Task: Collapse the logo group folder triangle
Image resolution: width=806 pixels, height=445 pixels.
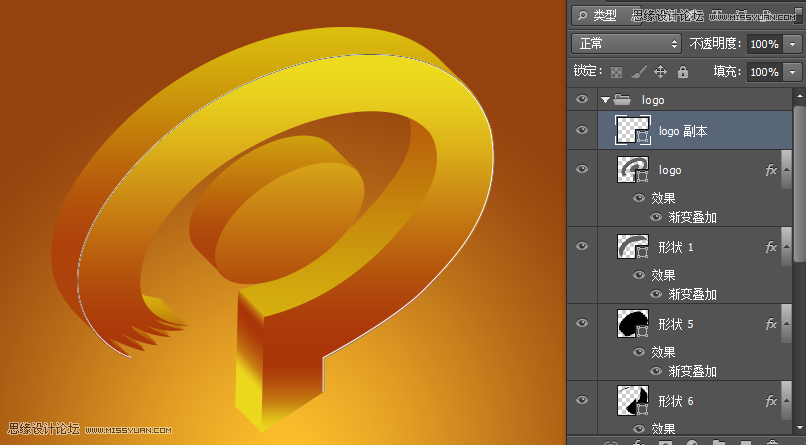Action: pyautogui.click(x=605, y=100)
